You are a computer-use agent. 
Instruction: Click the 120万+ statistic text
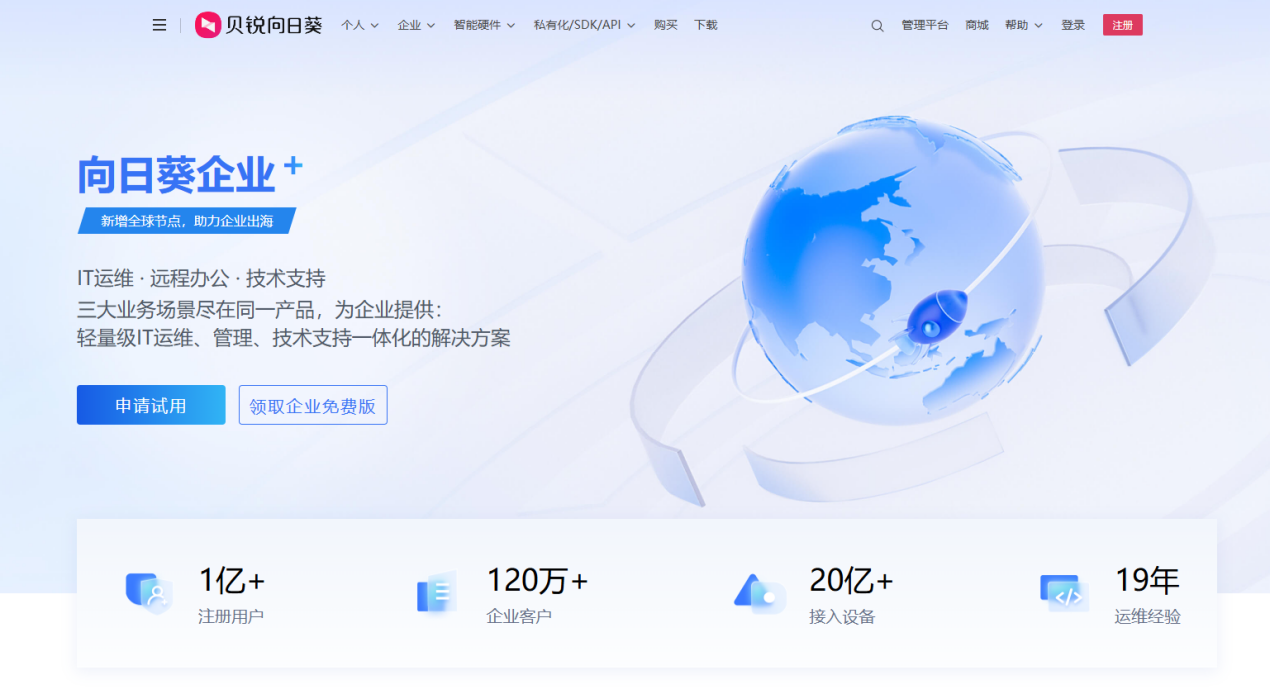pyautogui.click(x=537, y=580)
